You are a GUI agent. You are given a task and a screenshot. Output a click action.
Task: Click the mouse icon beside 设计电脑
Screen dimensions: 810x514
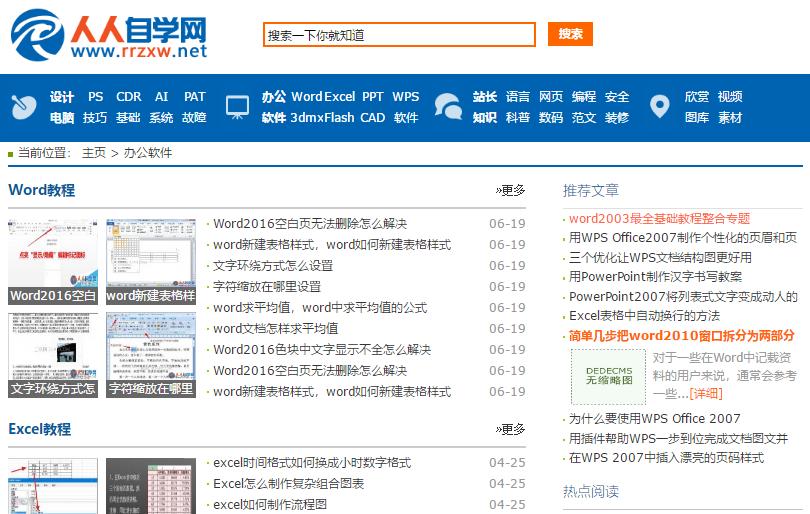point(24,107)
